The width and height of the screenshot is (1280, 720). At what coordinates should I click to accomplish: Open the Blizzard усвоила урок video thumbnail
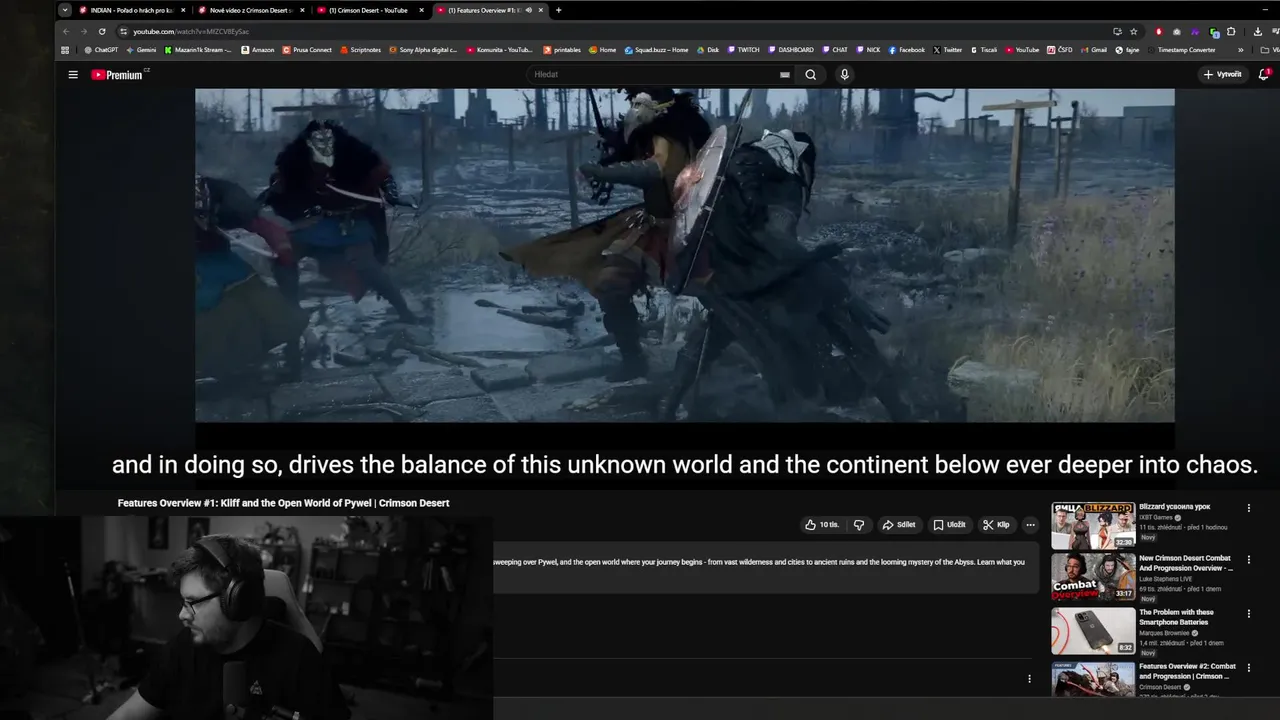(x=1093, y=525)
